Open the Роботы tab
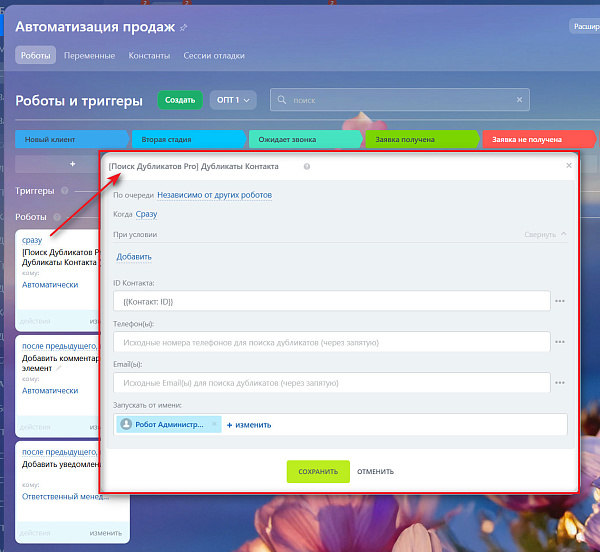The image size is (600, 552). click(36, 55)
